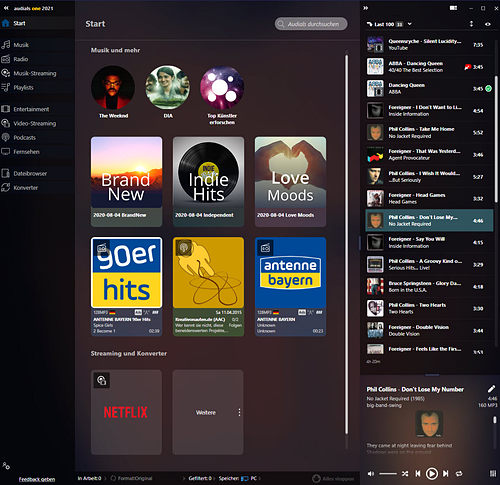Open the Weitere tile
The width and height of the screenshot is (500, 485).
click(208, 412)
